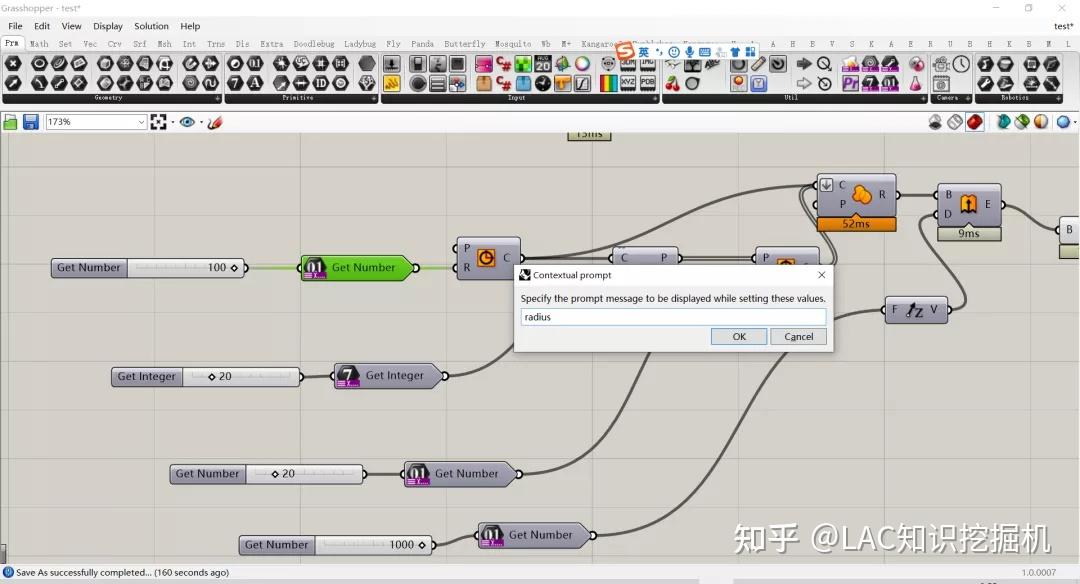Select the rainbow Gradient component icon
Image resolution: width=1080 pixels, height=584 pixels.
[x=609, y=83]
